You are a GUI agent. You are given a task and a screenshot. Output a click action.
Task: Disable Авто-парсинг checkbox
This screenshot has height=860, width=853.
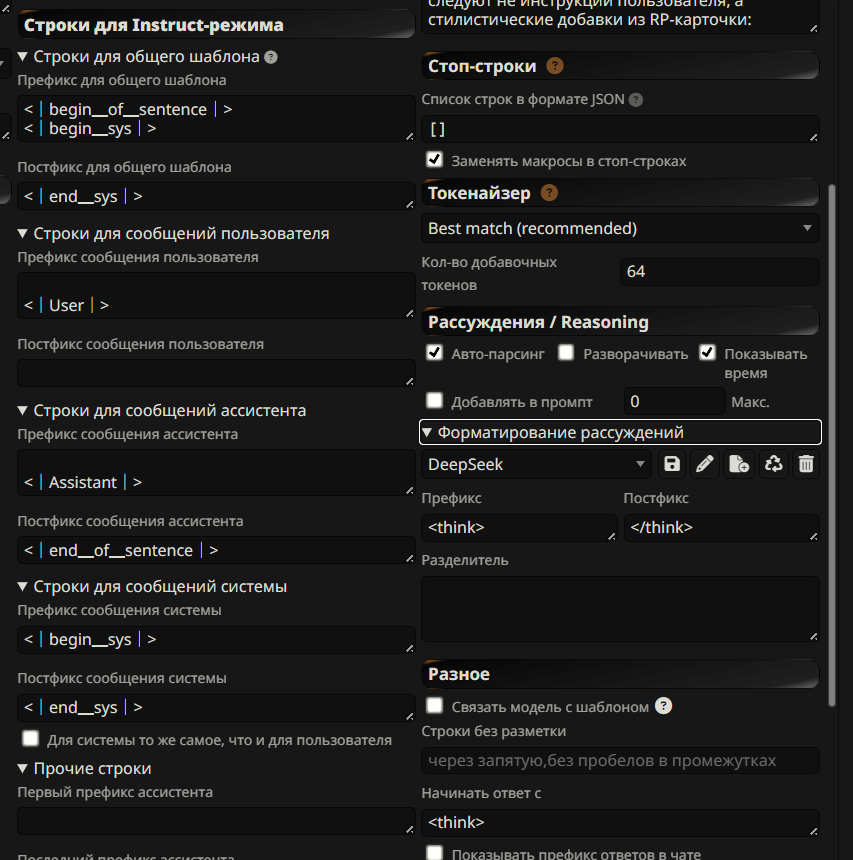tap(434, 352)
